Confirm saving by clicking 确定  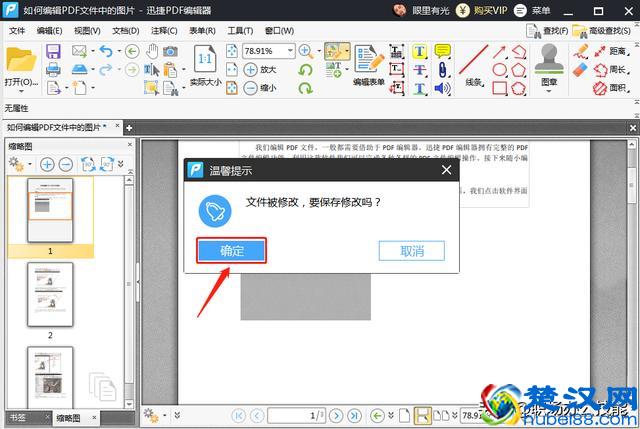(231, 251)
